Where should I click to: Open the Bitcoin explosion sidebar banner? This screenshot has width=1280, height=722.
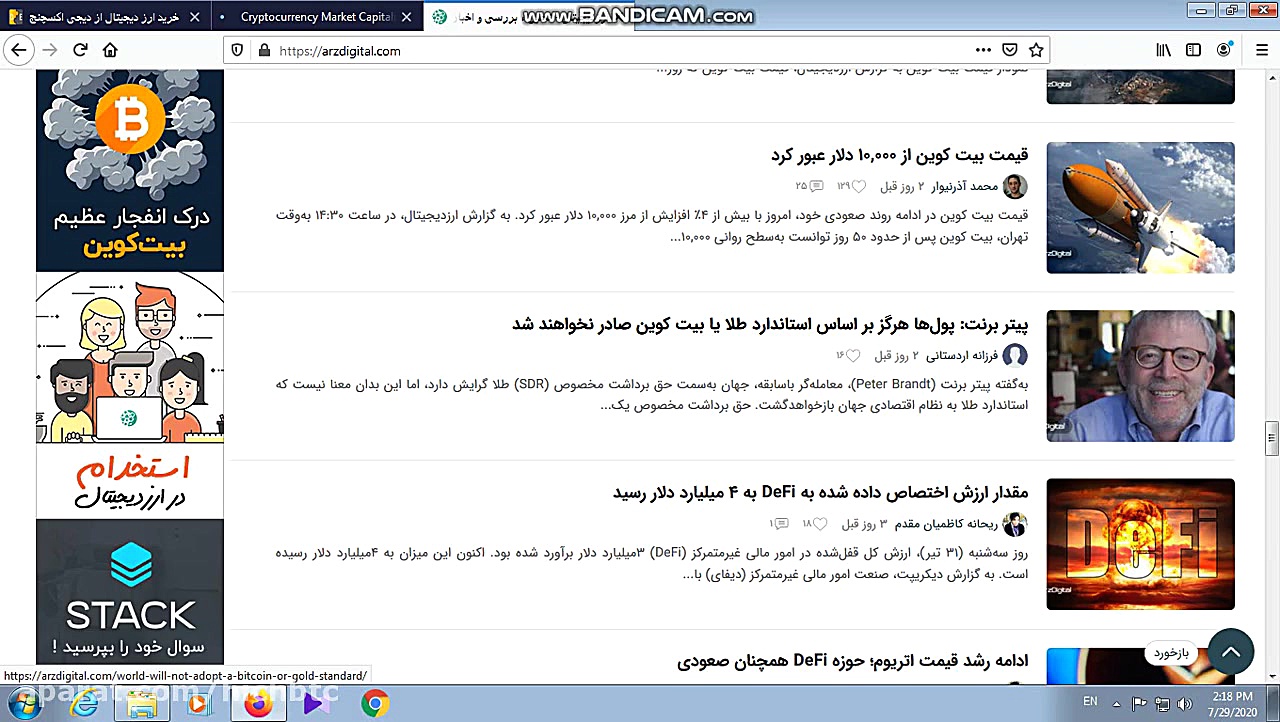(130, 170)
